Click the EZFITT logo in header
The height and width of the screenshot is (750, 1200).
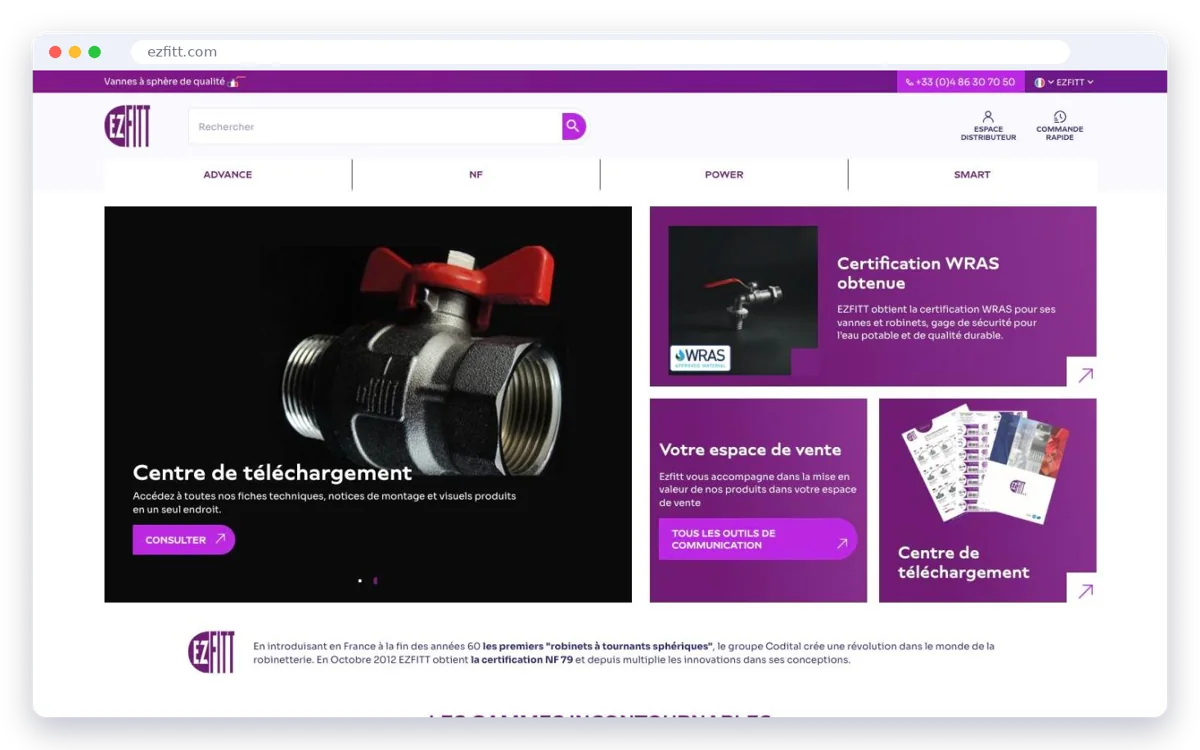pos(127,126)
